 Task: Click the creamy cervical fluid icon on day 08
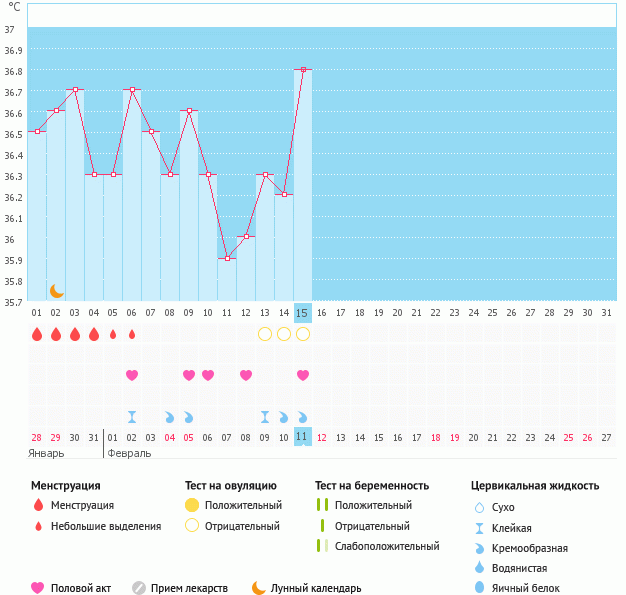click(170, 417)
